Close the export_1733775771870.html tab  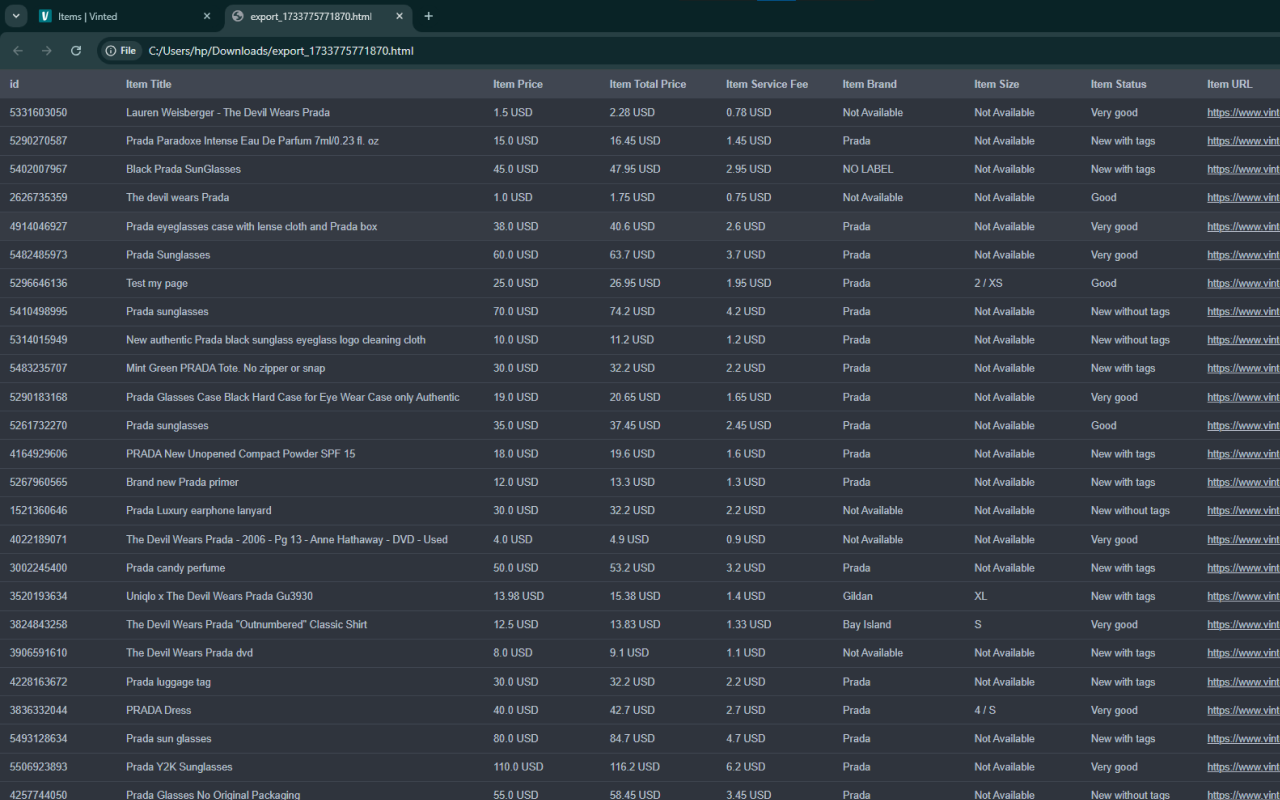pos(399,16)
